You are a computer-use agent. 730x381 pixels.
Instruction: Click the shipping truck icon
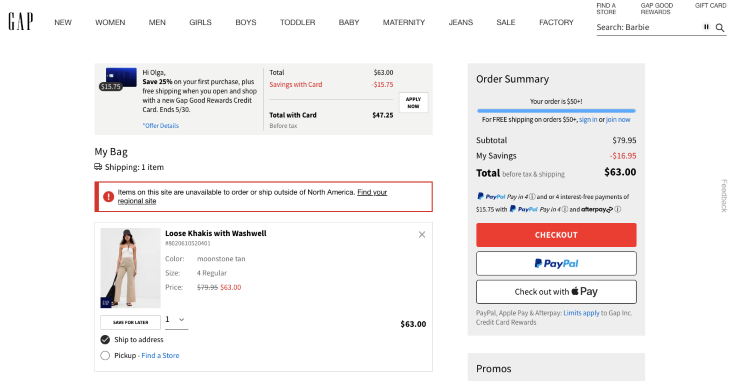click(98, 167)
